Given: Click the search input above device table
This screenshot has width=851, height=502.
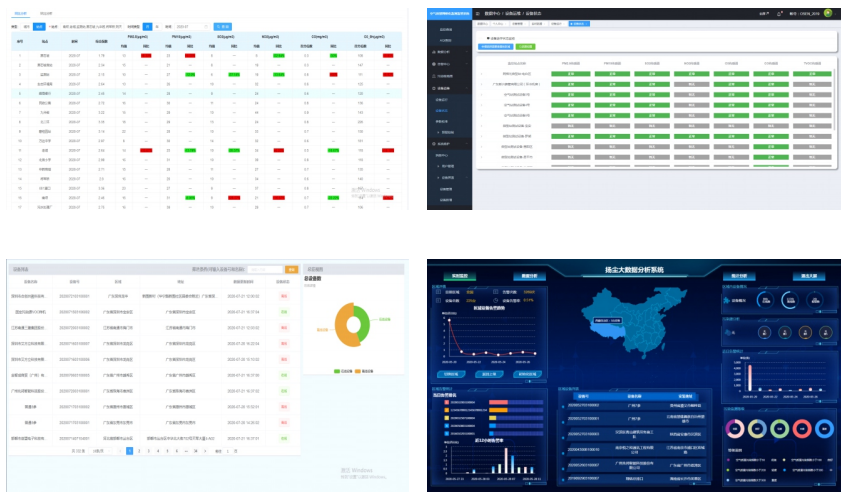Looking at the screenshot, I should 266,270.
